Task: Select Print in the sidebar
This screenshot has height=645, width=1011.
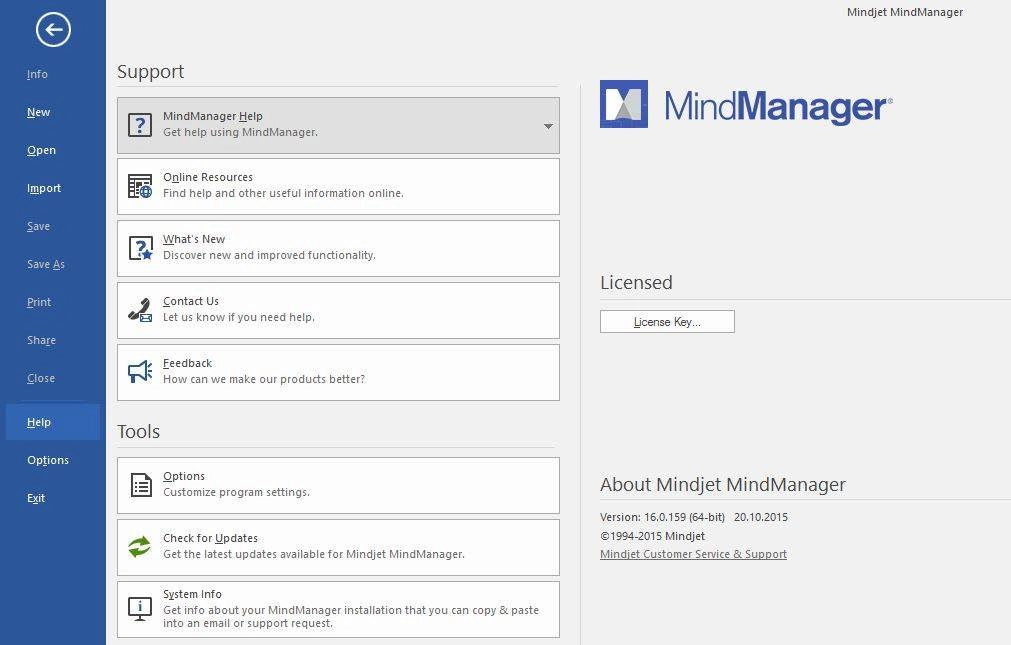Action: 39,303
